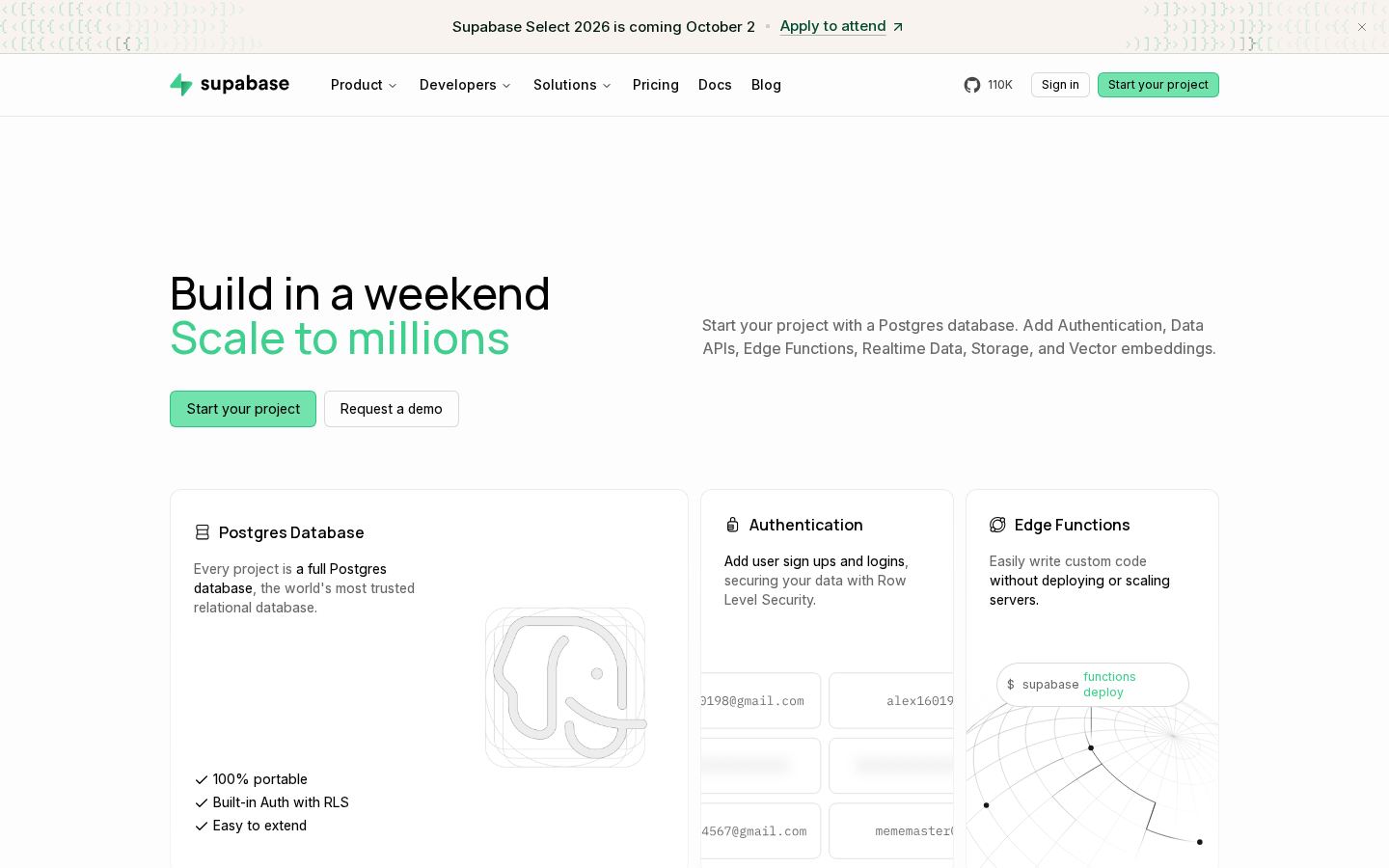The image size is (1389, 868).
Task: Click the Built-in Auth with RLS text
Action: pyautogui.click(x=281, y=802)
